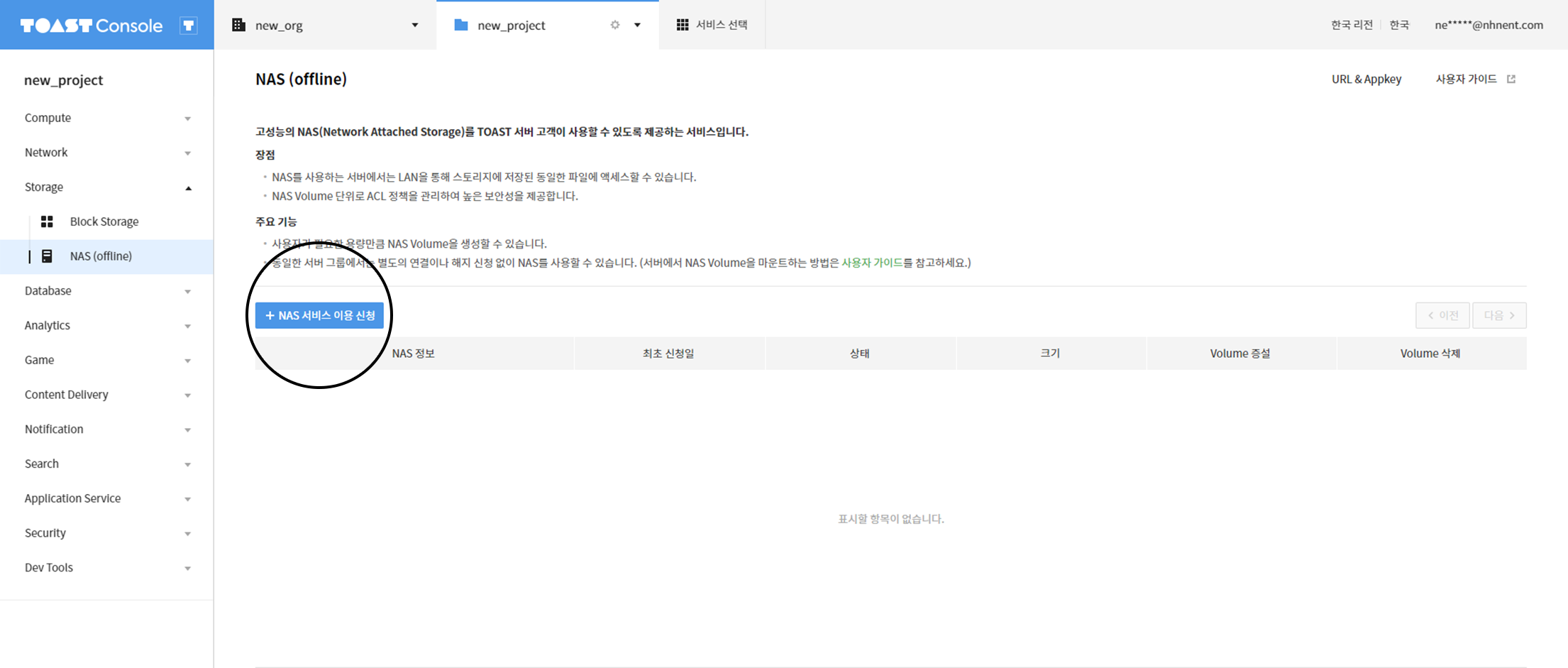Open the 사용자 가이드 top-right link

1466,79
